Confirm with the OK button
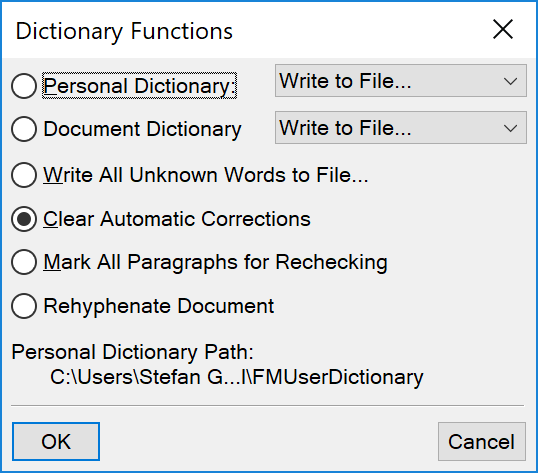 (56, 441)
